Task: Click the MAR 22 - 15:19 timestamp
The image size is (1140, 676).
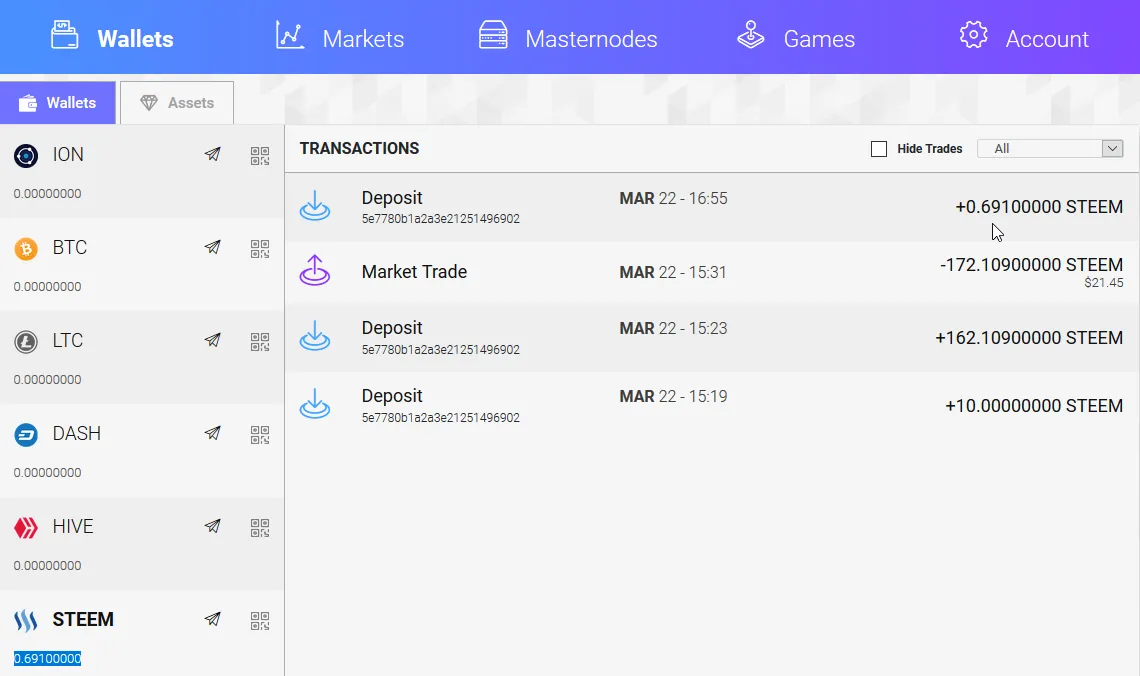Action: pyautogui.click(x=673, y=397)
